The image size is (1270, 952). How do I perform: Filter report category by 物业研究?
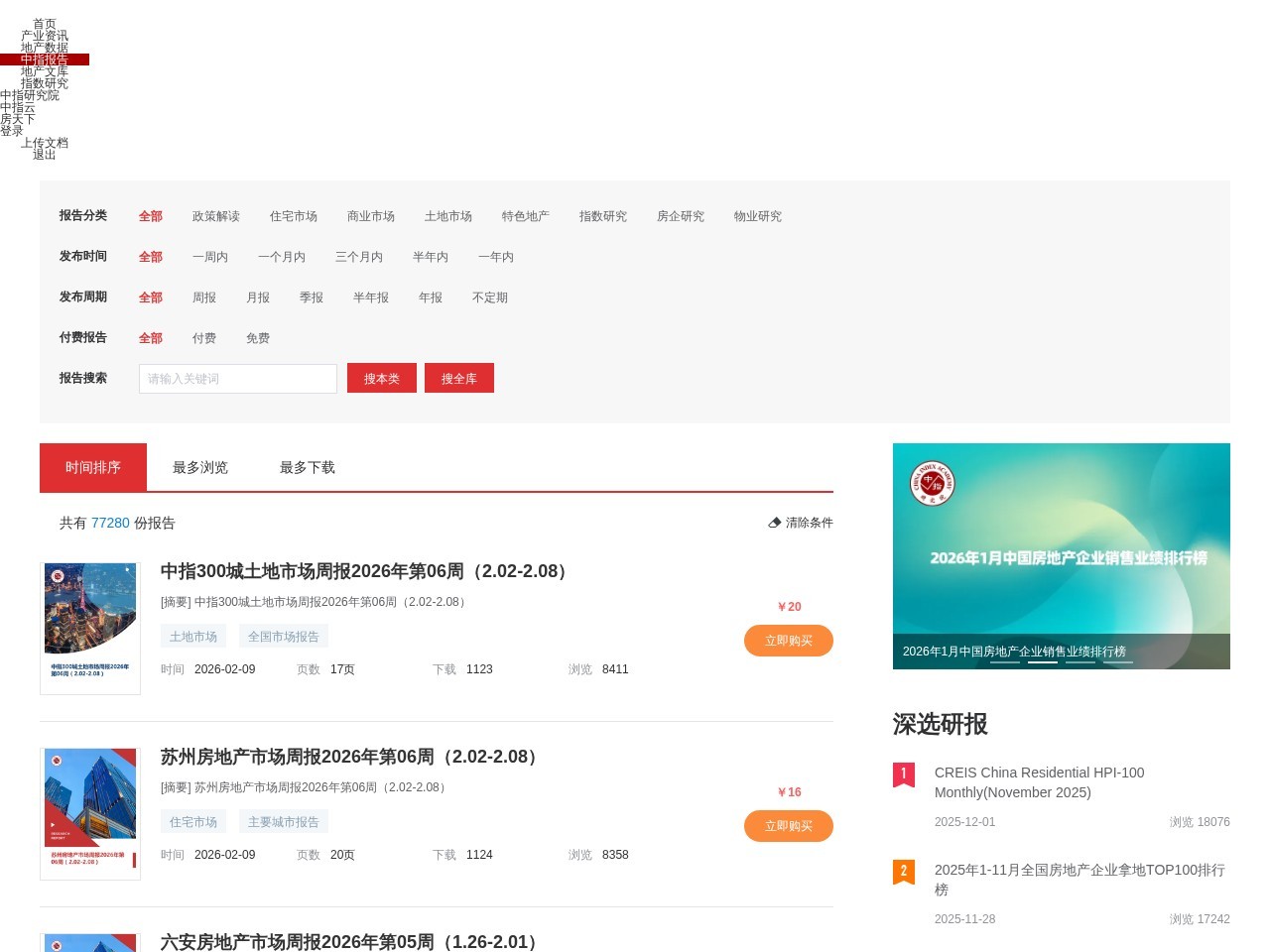tap(758, 216)
